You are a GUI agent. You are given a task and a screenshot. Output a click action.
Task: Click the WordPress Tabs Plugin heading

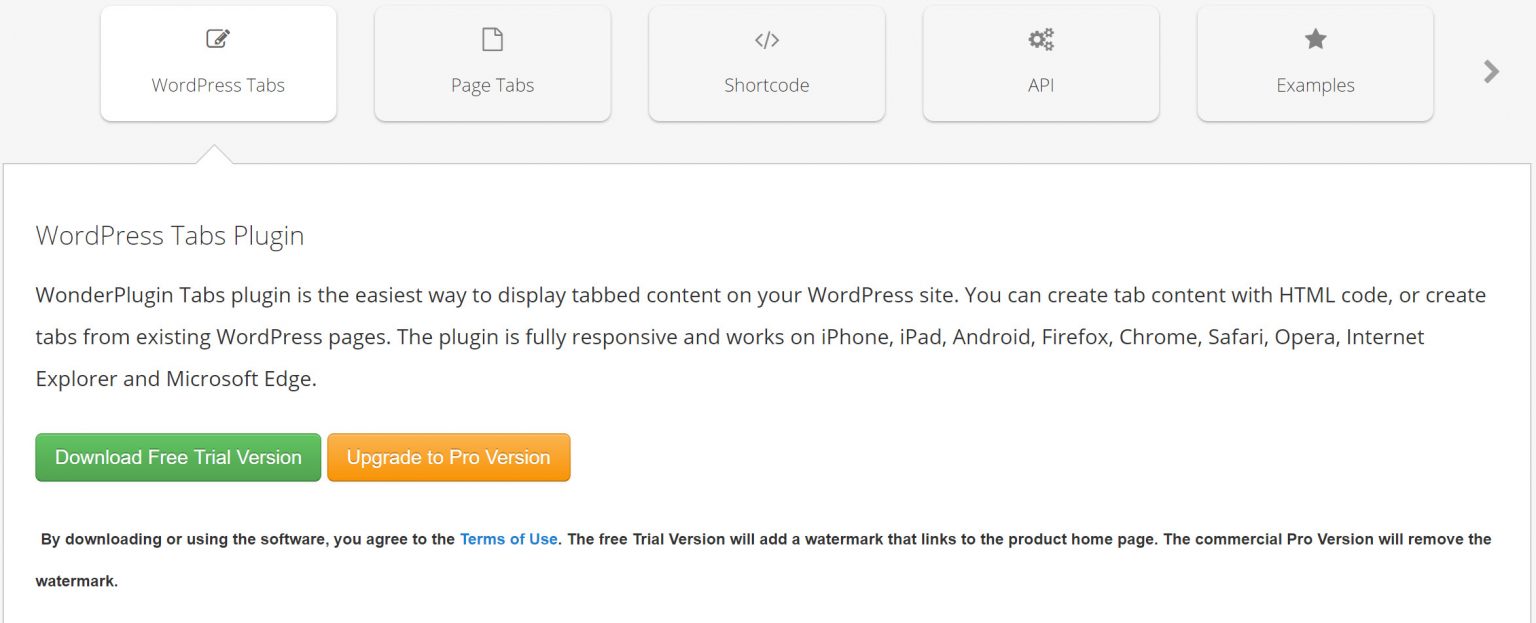(x=170, y=236)
